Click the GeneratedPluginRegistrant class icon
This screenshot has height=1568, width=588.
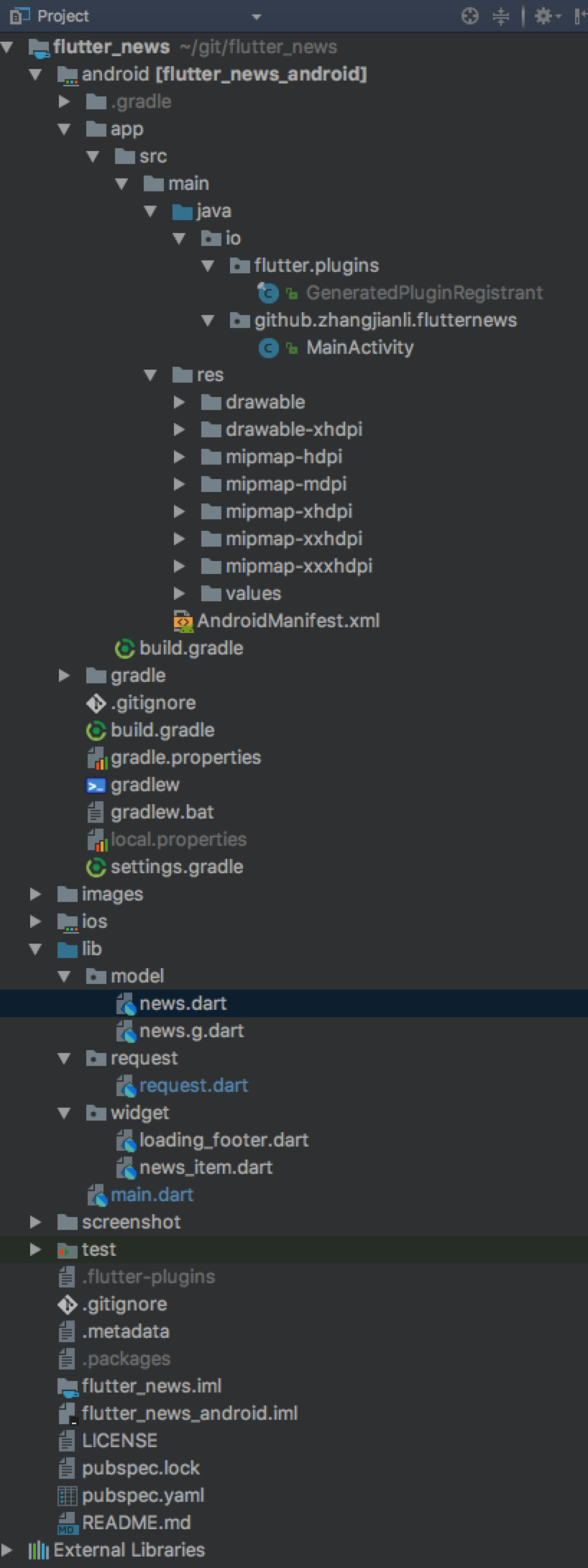pyautogui.click(x=268, y=293)
